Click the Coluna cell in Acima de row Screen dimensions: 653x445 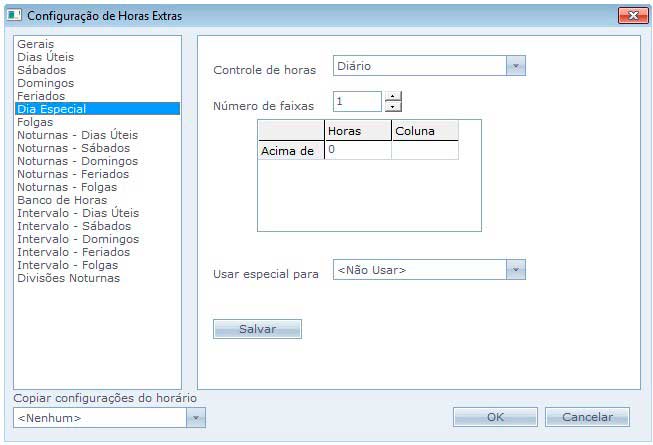click(x=424, y=150)
